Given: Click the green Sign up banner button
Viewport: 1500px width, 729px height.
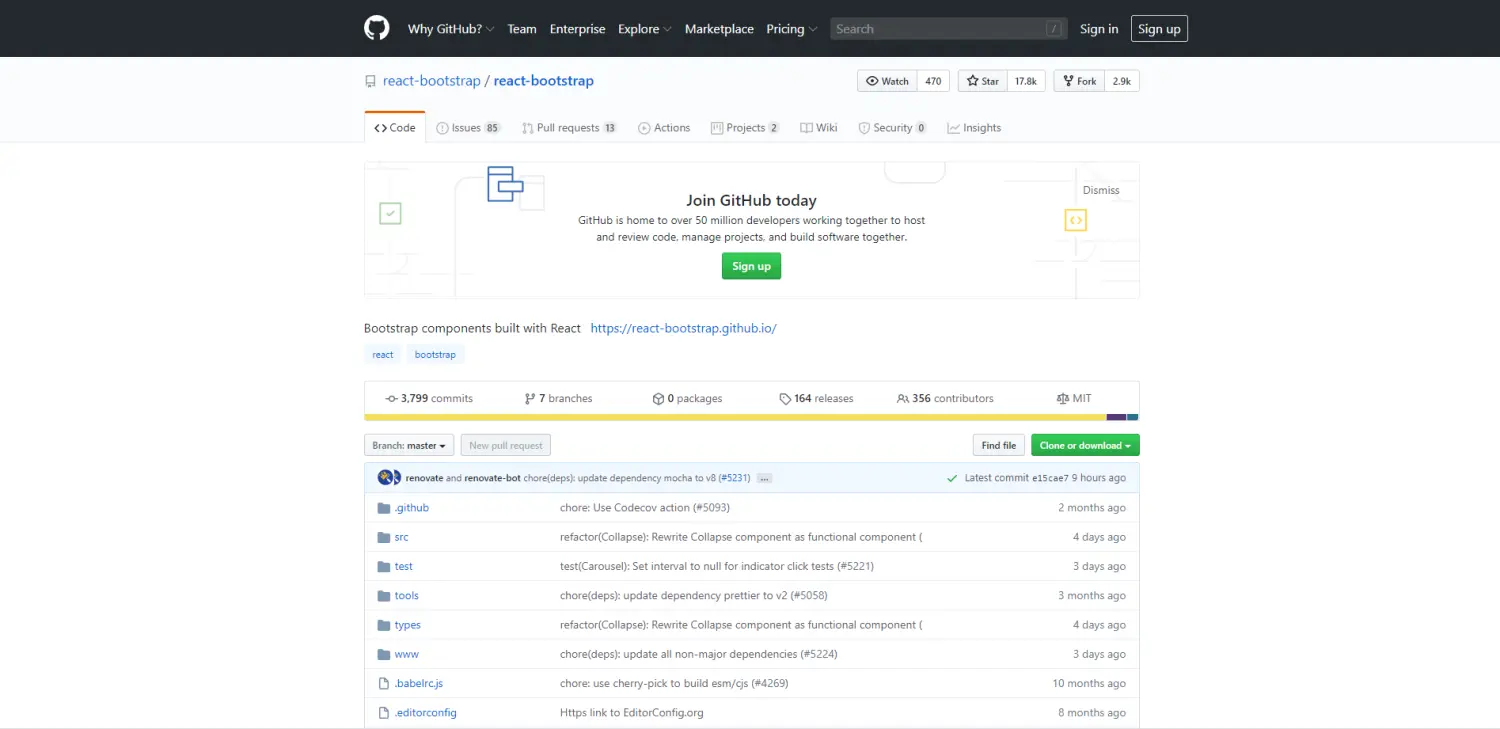Looking at the screenshot, I should tap(751, 266).
